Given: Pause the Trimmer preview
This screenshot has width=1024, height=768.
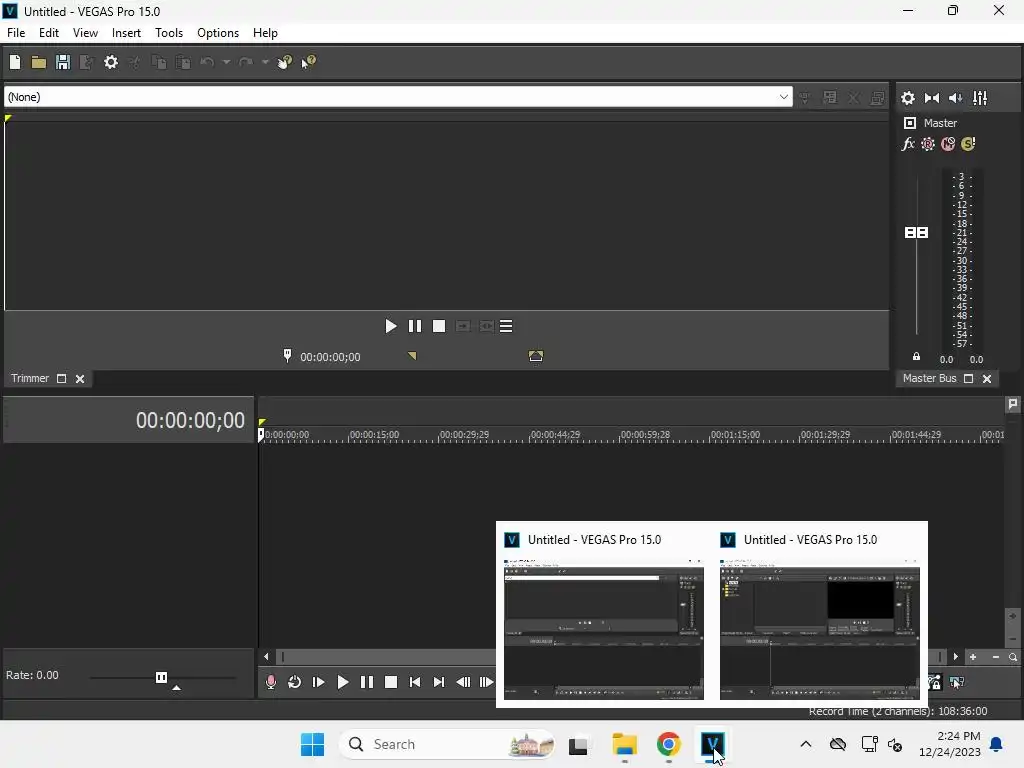Looking at the screenshot, I should pos(415,326).
